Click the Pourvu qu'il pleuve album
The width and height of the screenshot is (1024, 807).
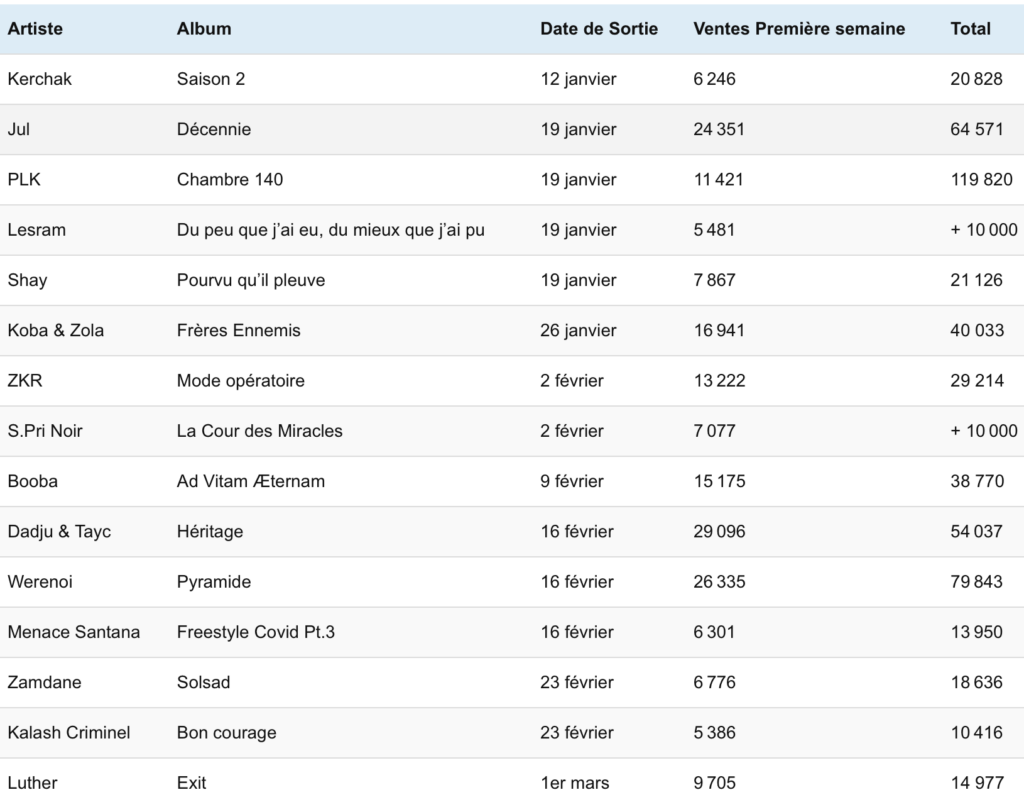coord(251,280)
